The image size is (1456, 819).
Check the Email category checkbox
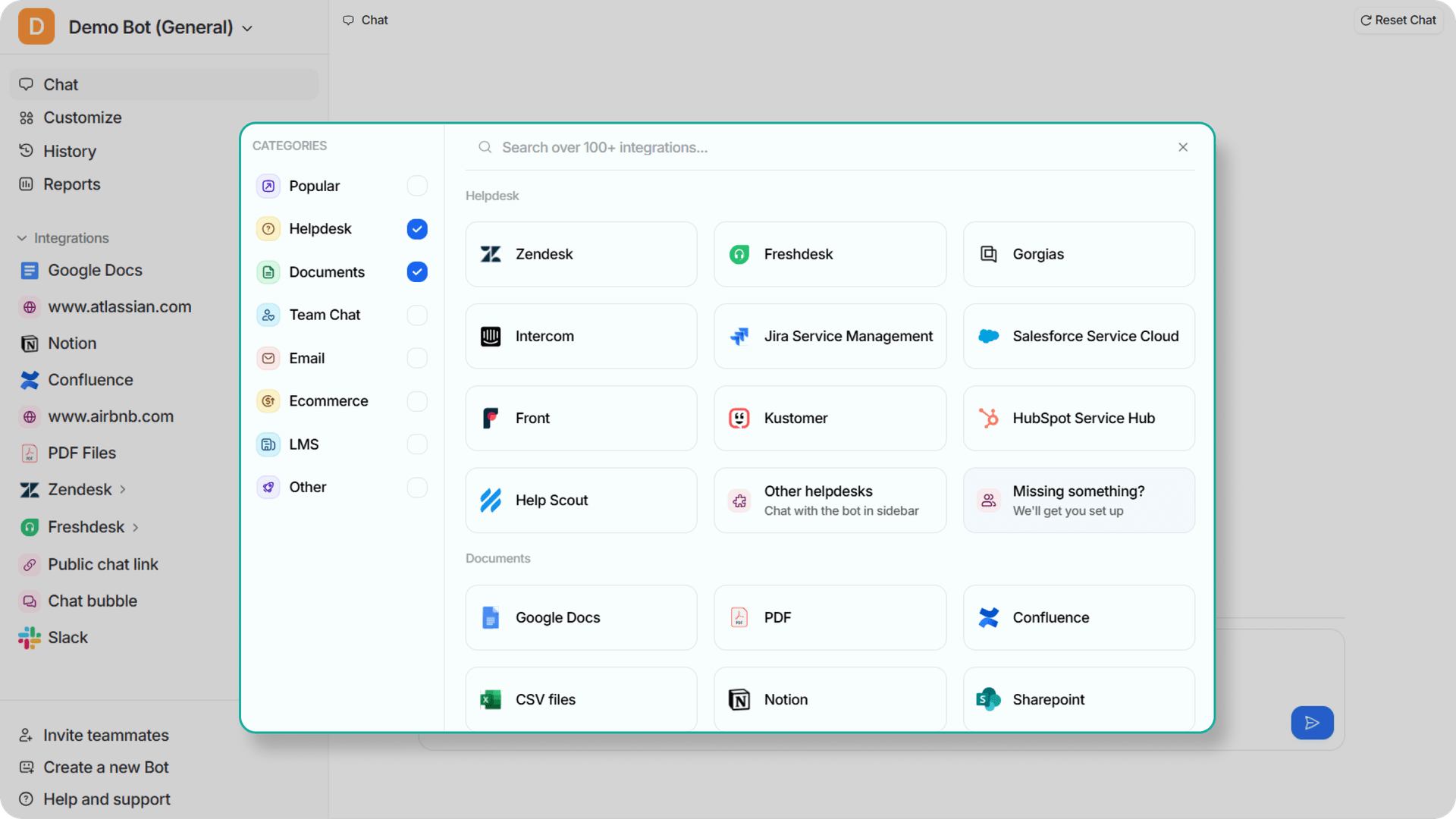[417, 358]
